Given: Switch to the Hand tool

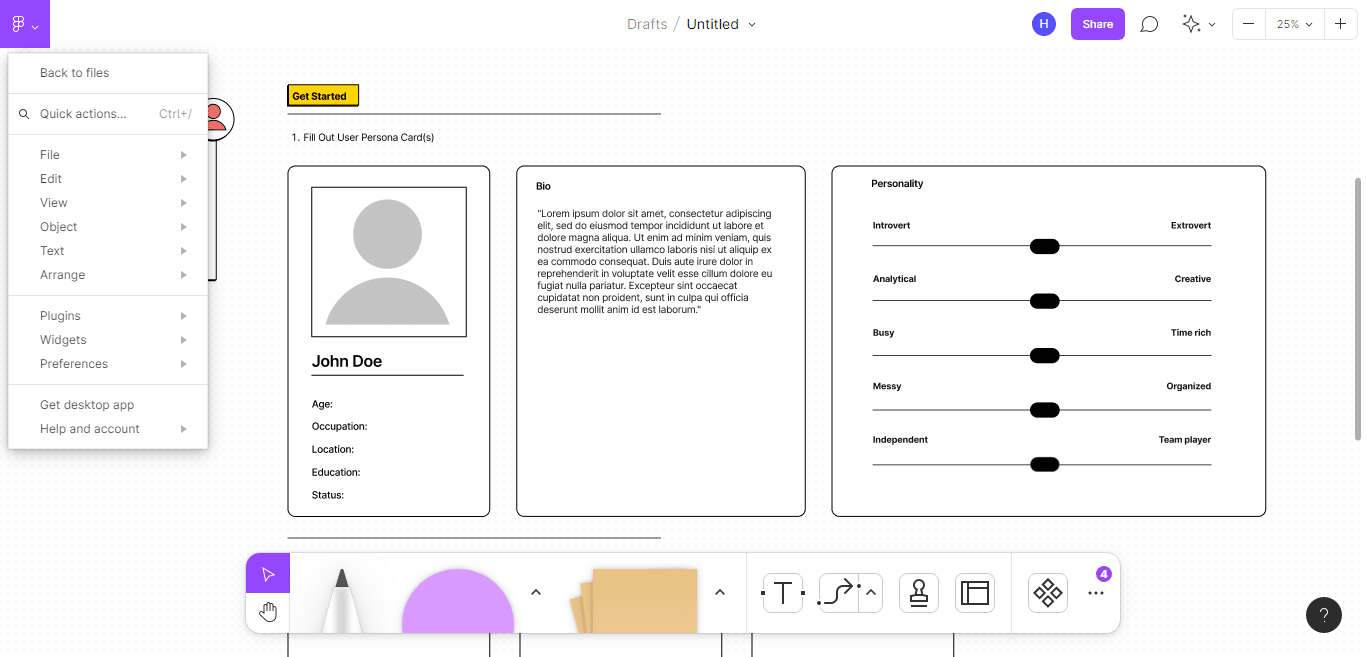Looking at the screenshot, I should [267, 609].
